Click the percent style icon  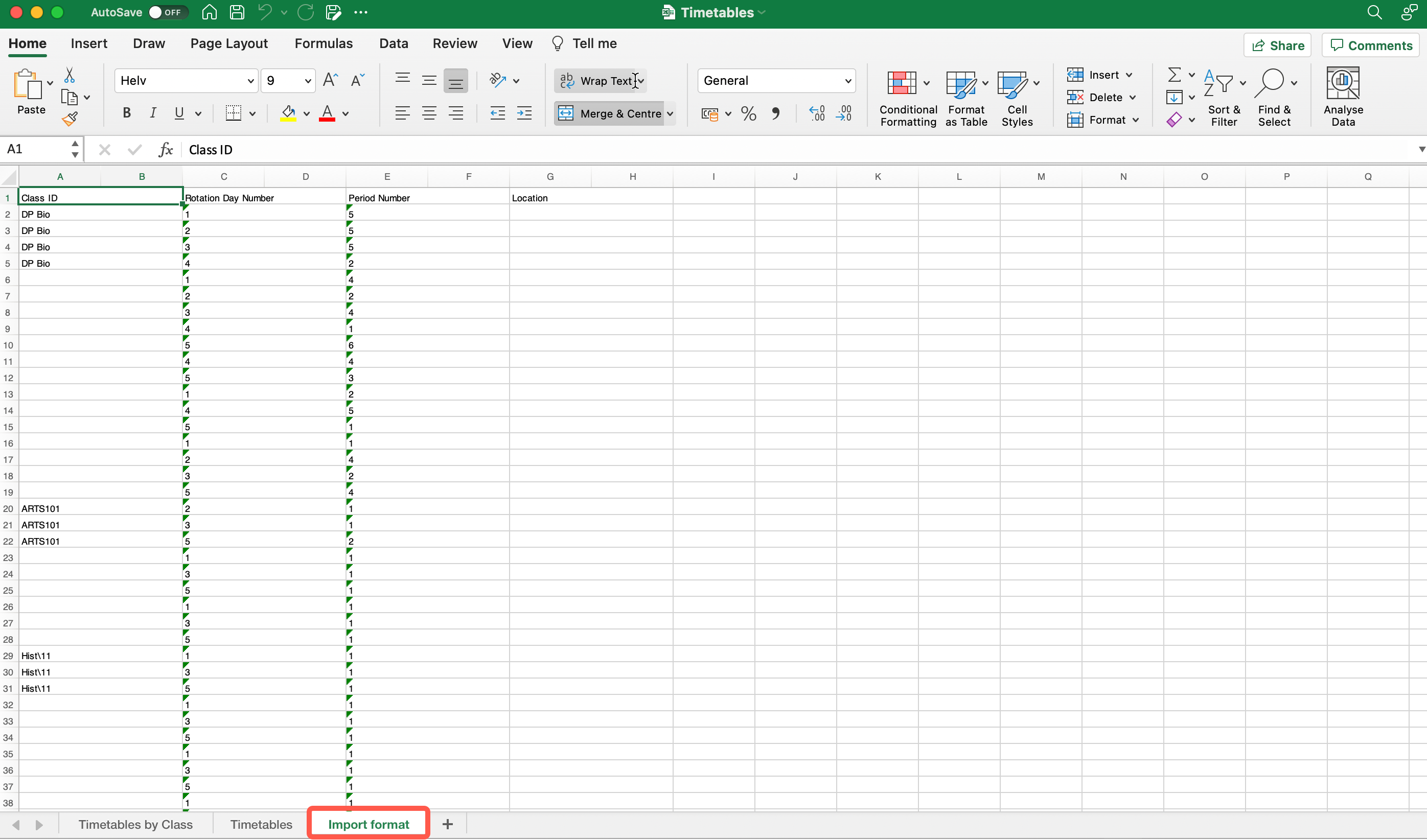pos(748,114)
